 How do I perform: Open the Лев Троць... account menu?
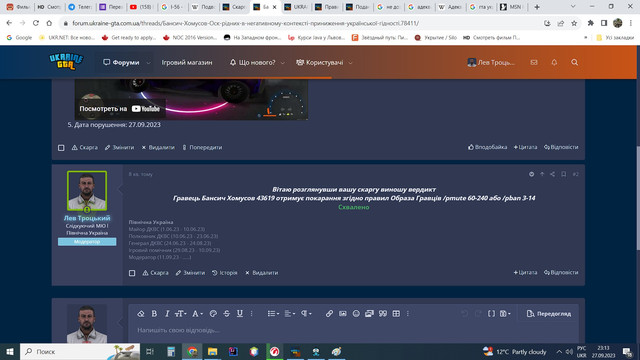pyautogui.click(x=491, y=62)
